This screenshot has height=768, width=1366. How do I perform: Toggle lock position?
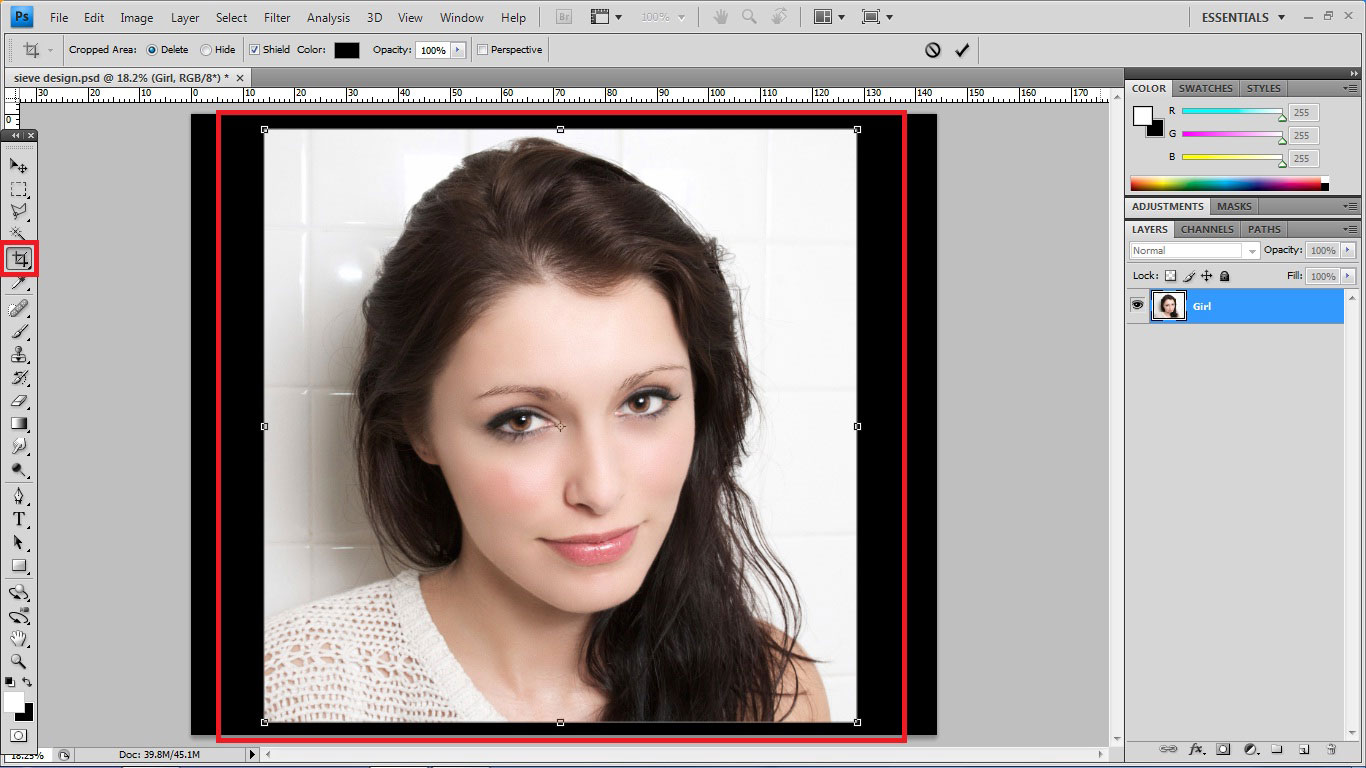tap(1207, 276)
